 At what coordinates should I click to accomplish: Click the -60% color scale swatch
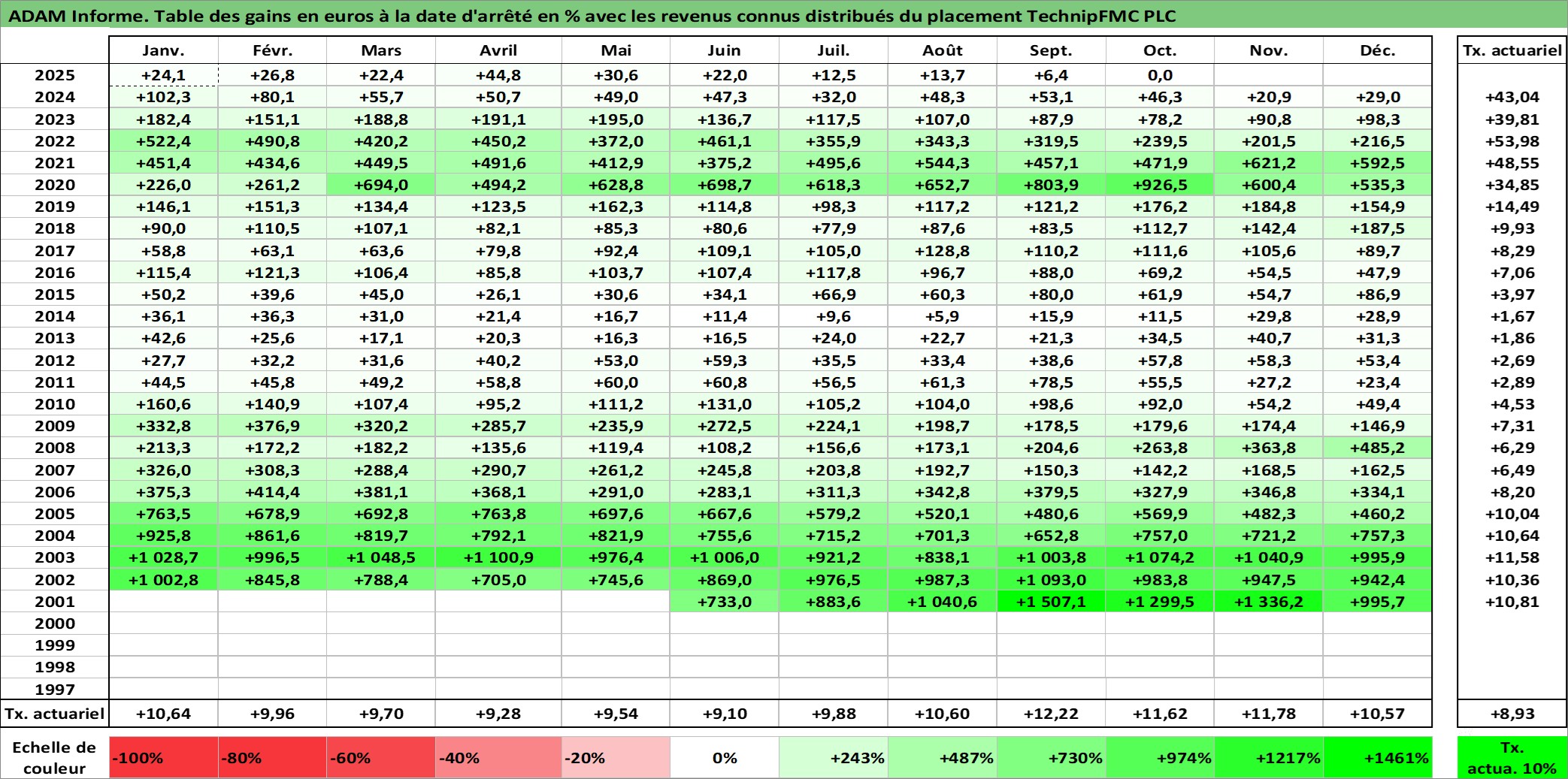coord(381,757)
